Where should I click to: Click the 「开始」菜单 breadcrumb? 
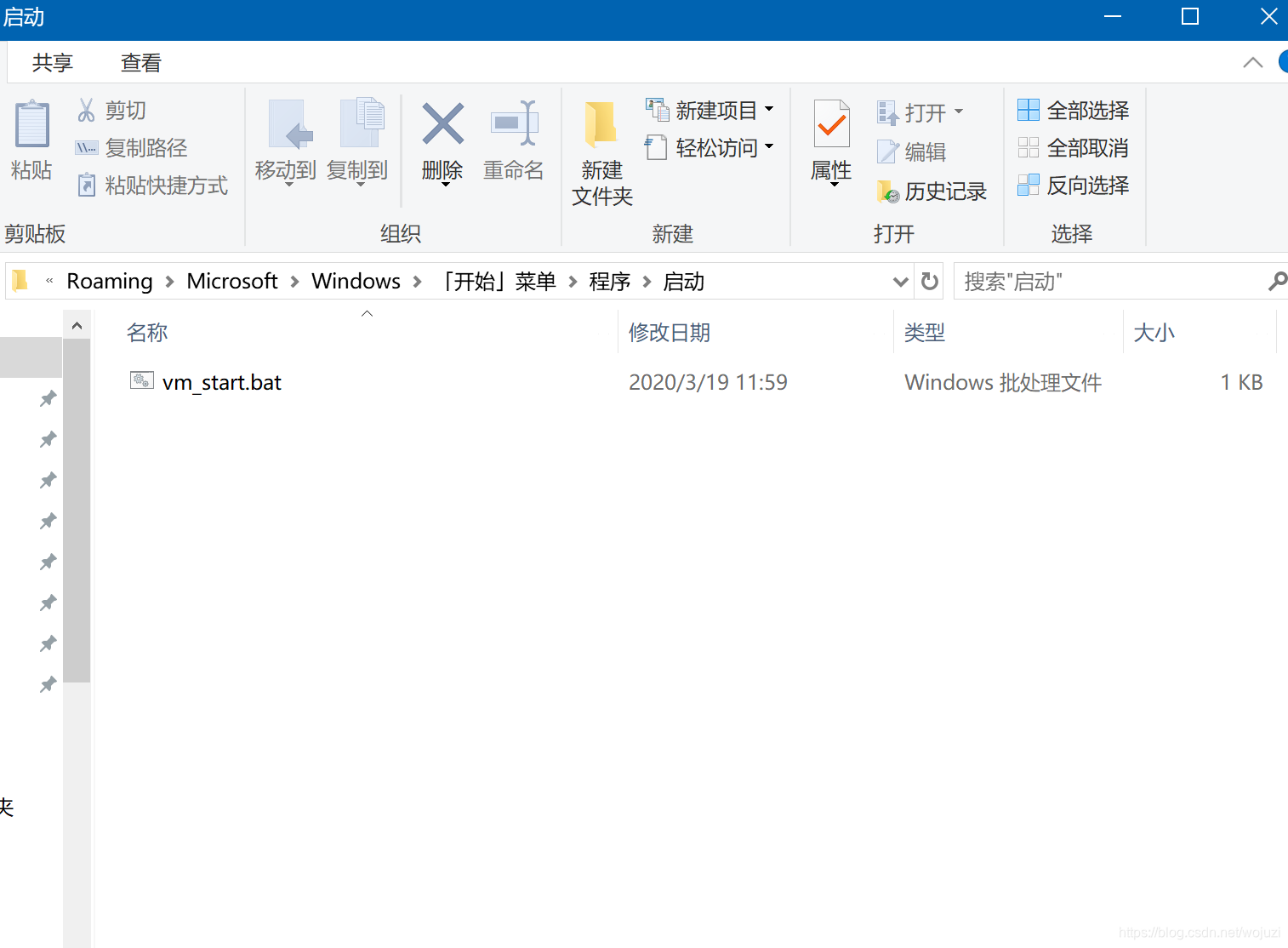coord(497,281)
